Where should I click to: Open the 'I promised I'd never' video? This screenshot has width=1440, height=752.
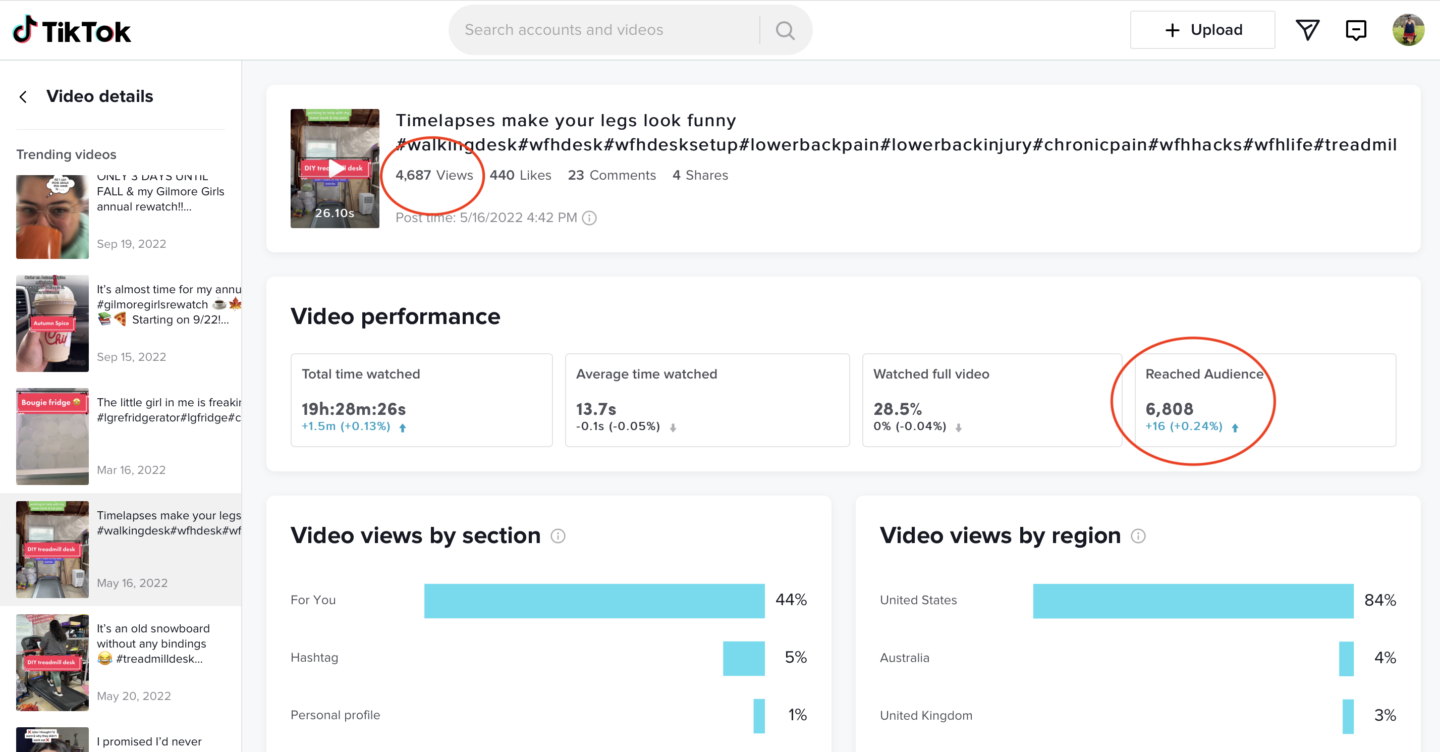(x=120, y=740)
